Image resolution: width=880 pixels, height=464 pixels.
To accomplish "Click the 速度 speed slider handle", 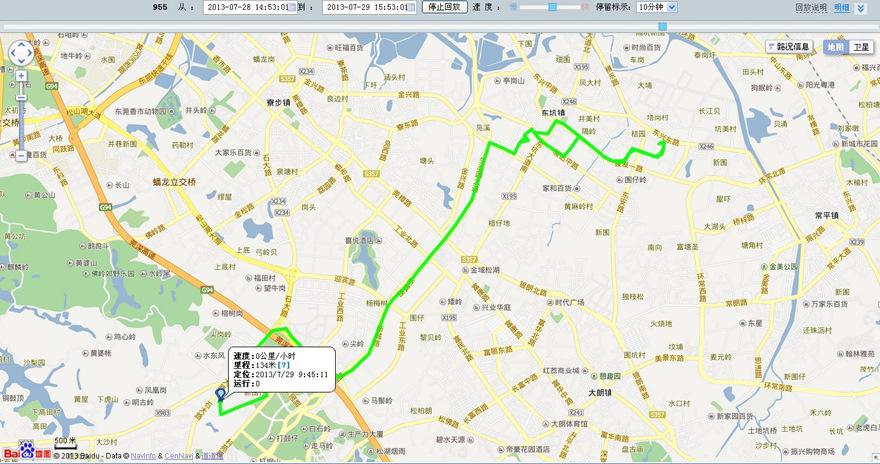I will (552, 7).
